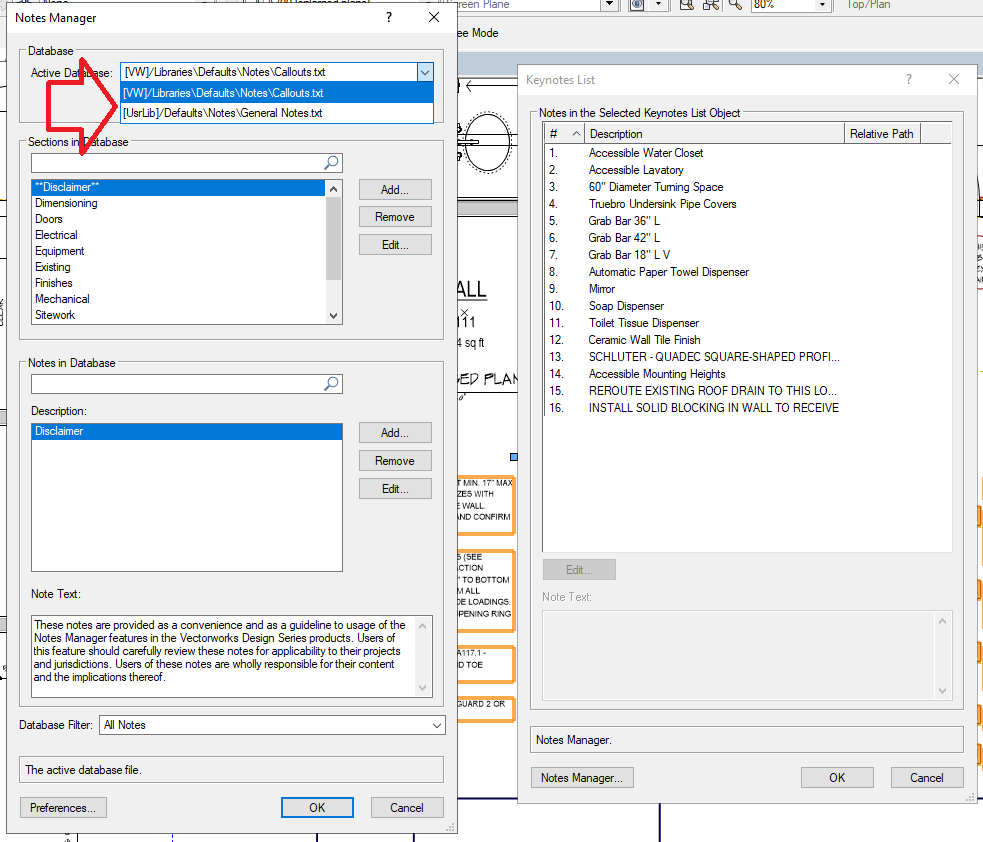
Task: Click the Sections in Database search magnifier icon
Action: tap(331, 163)
